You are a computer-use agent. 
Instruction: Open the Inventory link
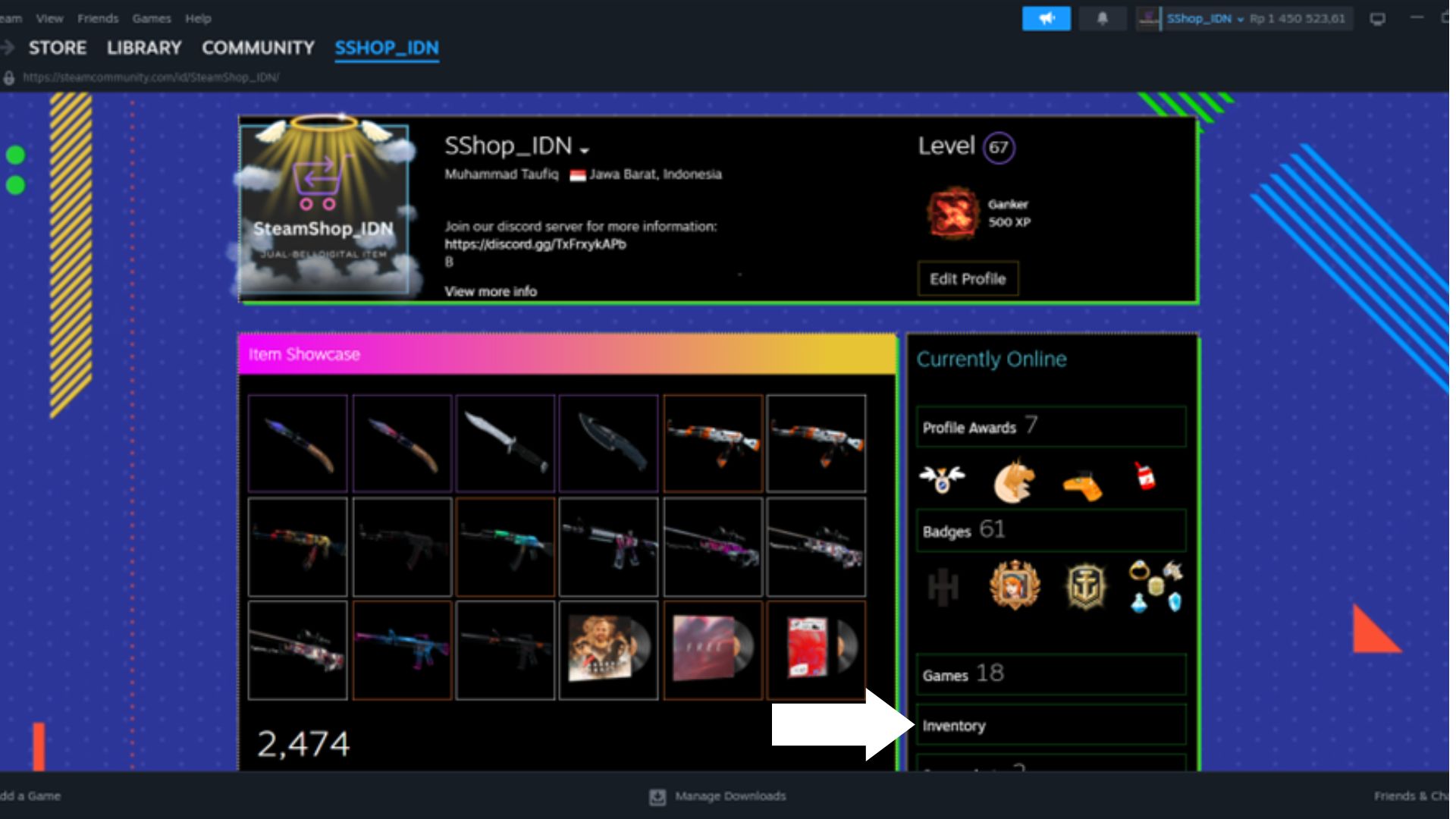pos(954,726)
